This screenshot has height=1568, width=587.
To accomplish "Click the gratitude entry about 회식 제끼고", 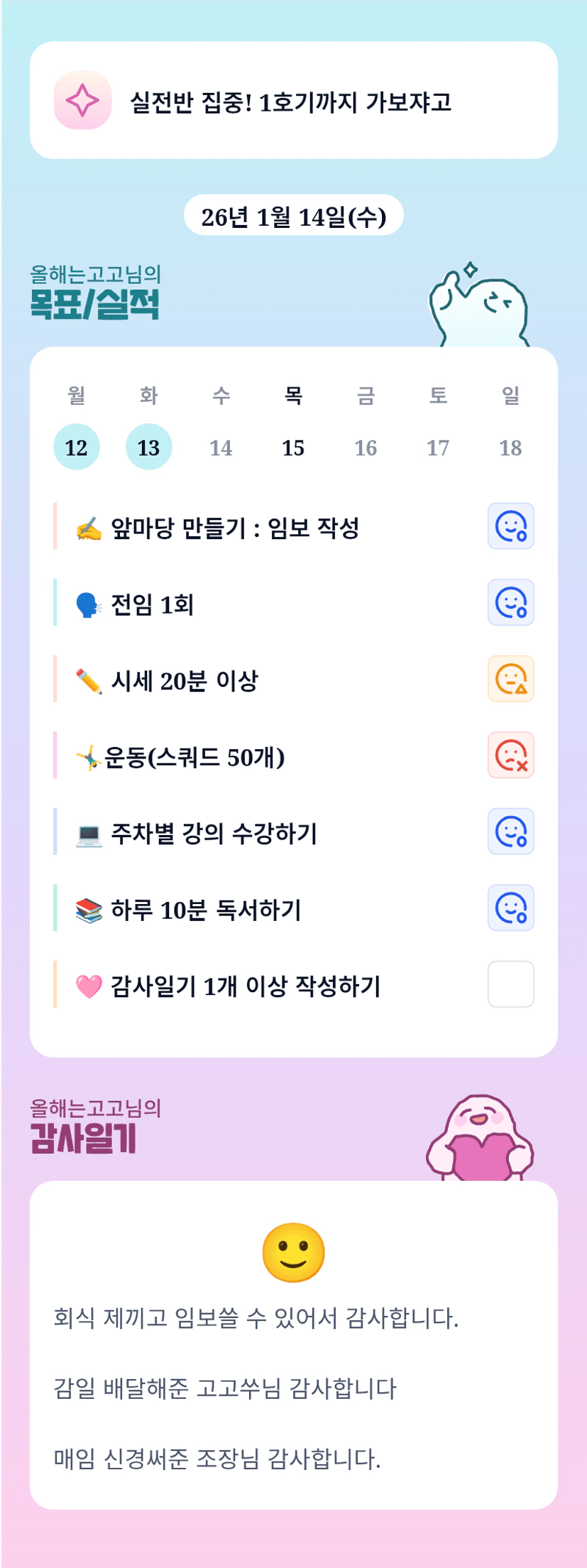I will (256, 1319).
